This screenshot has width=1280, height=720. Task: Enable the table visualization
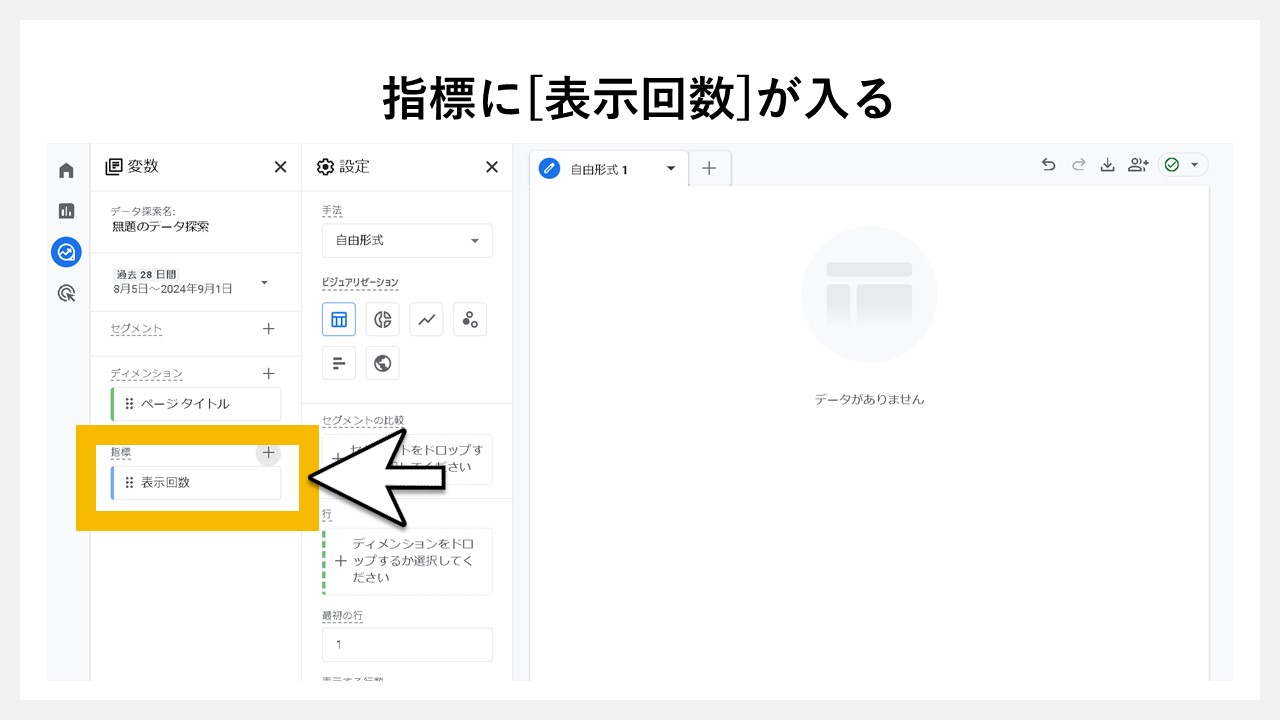pos(338,319)
